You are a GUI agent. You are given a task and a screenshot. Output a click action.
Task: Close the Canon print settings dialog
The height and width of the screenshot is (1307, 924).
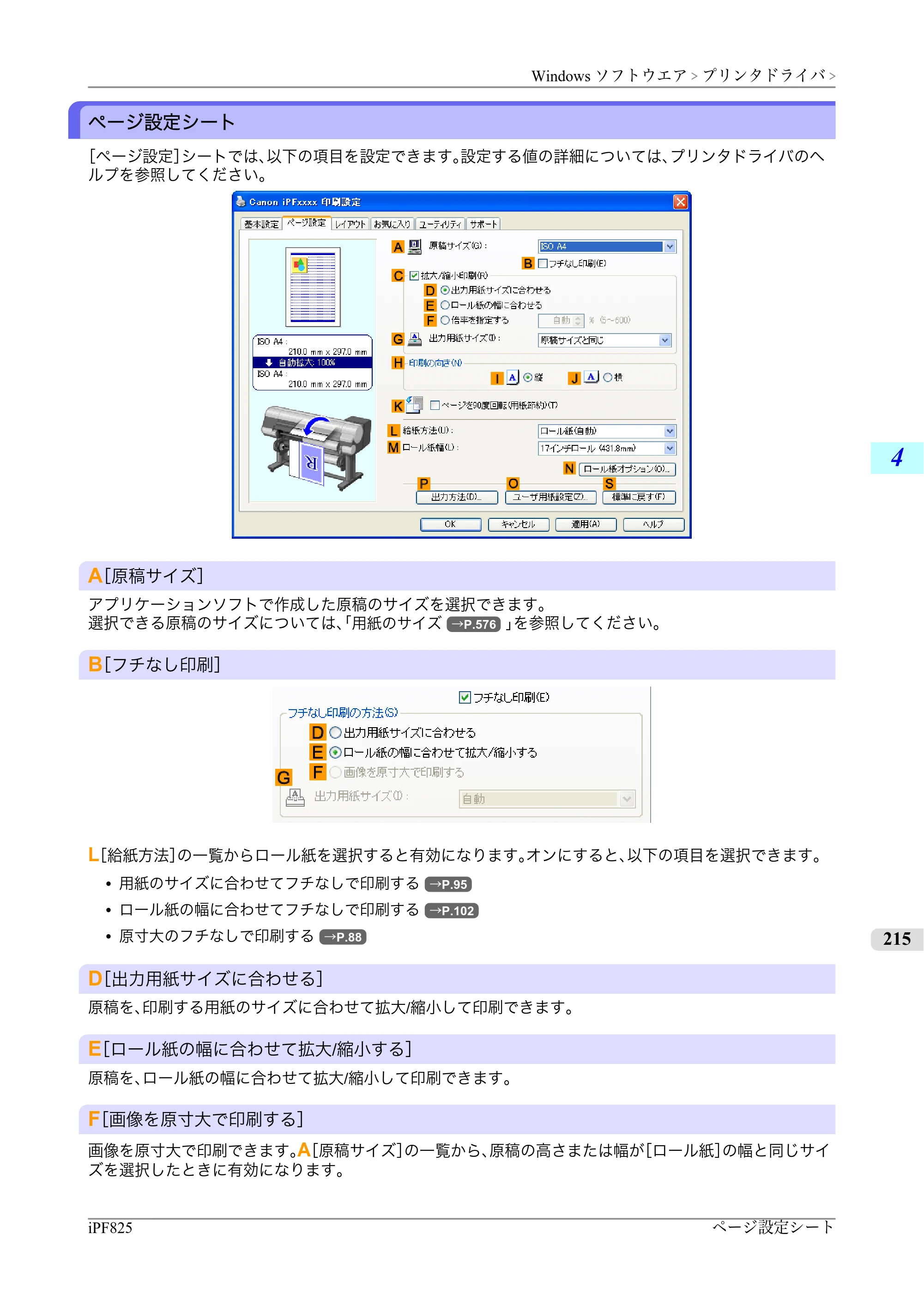(680, 201)
